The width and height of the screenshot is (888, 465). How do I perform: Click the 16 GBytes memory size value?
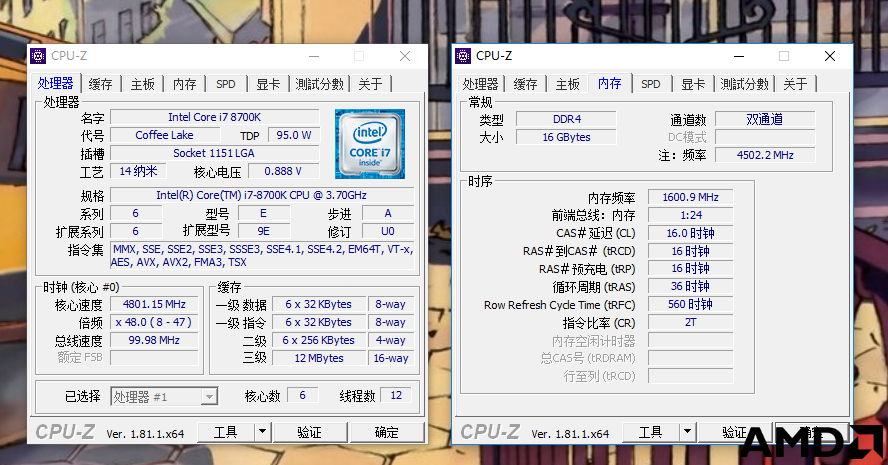(x=566, y=138)
